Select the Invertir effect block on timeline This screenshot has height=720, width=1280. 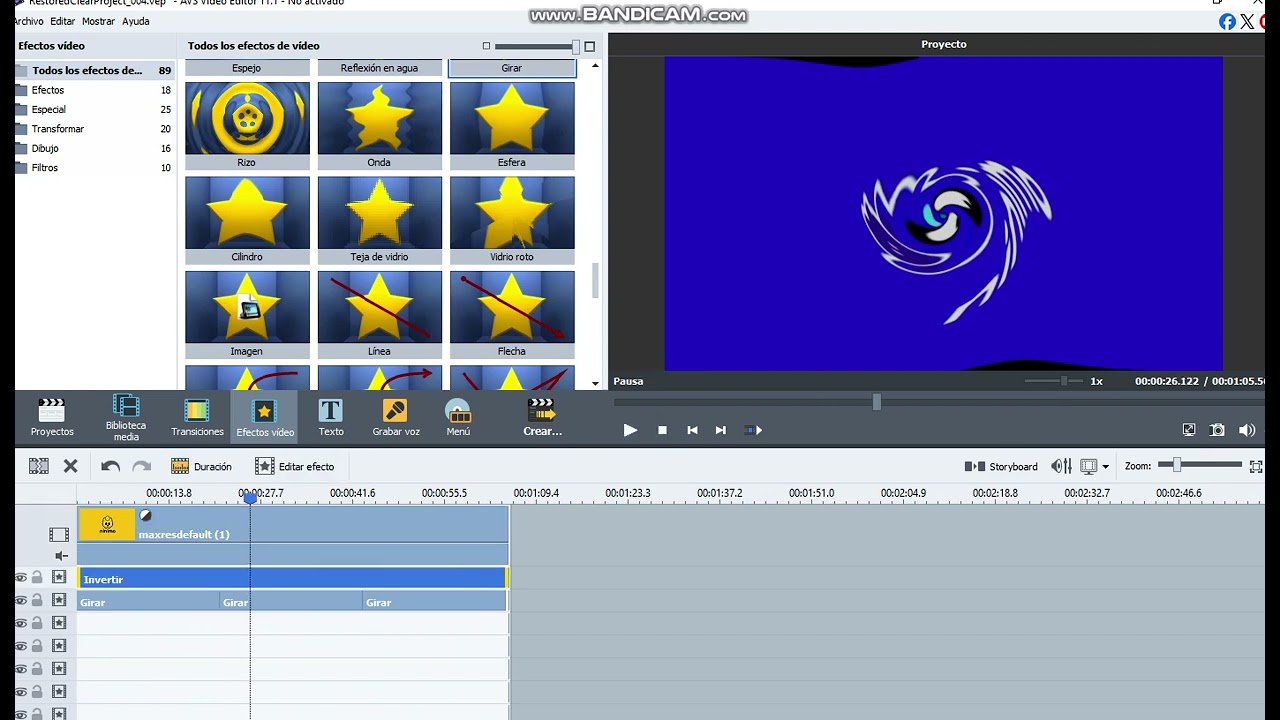292,578
